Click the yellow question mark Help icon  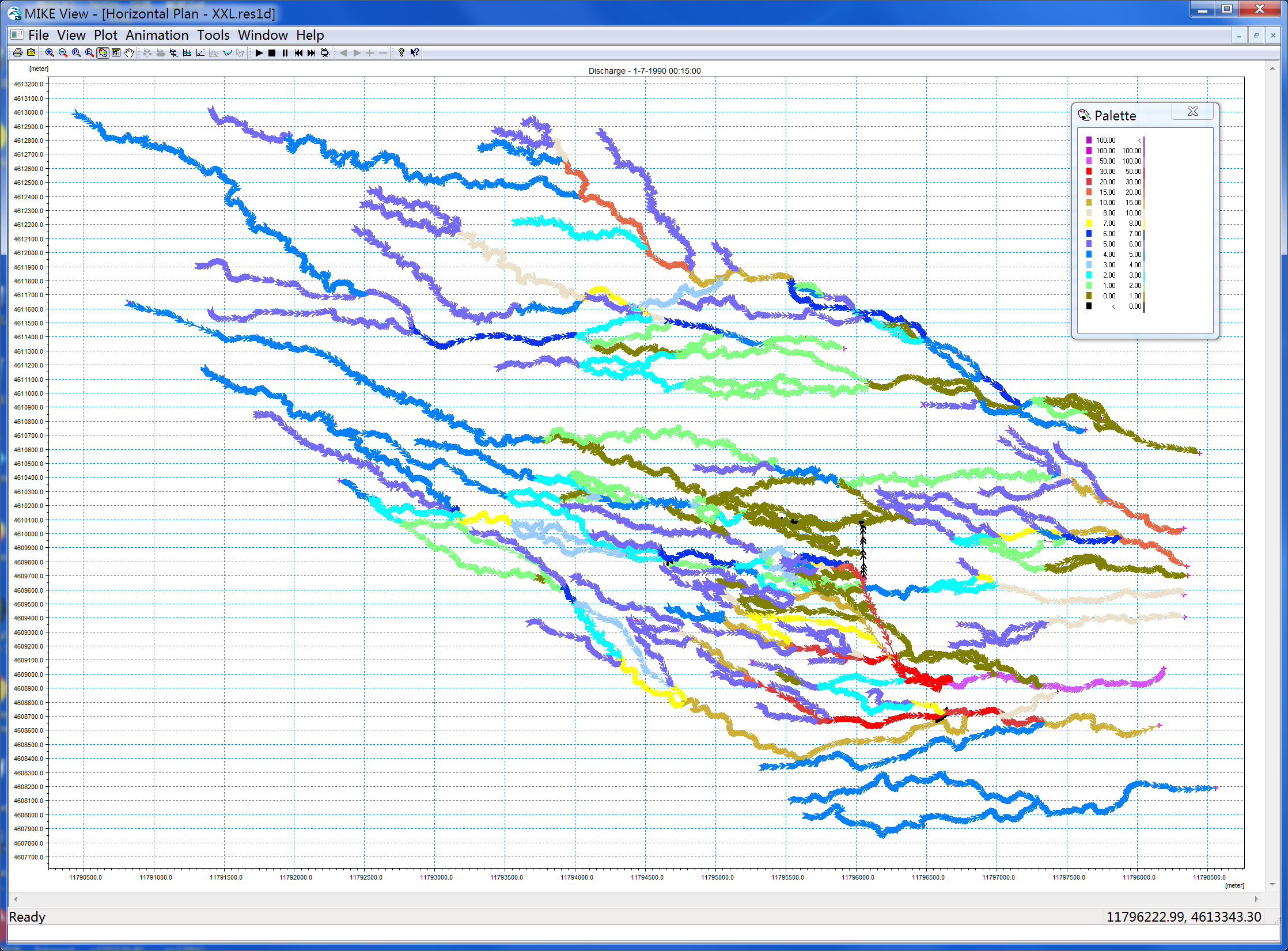pos(401,53)
